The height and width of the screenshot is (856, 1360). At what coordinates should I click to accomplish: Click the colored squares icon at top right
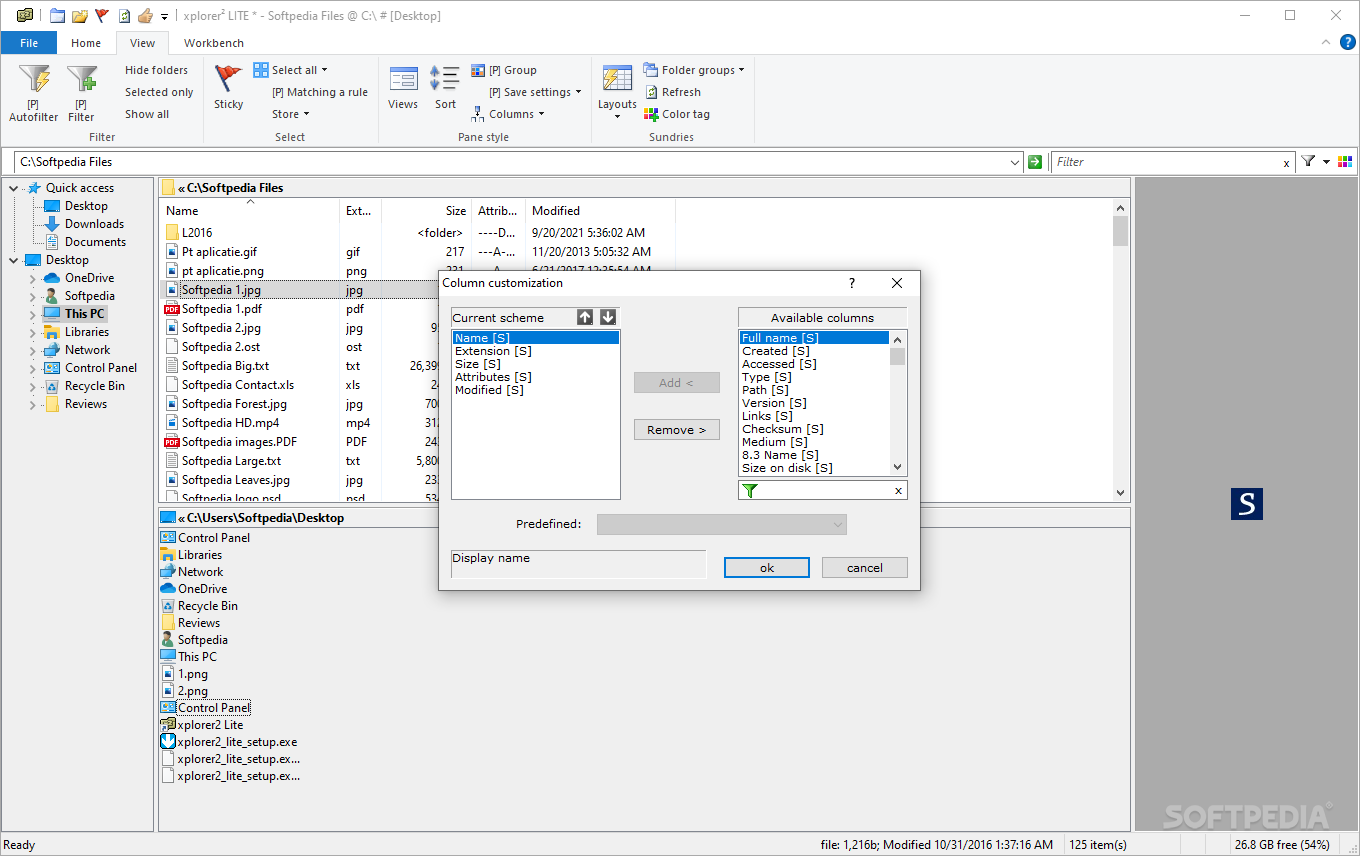click(x=1345, y=162)
